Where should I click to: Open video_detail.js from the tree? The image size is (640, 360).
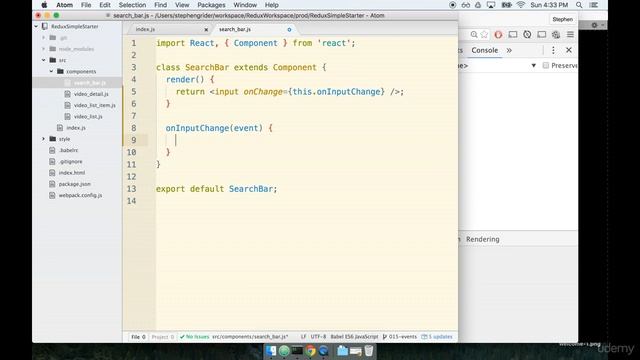pyautogui.click(x=91, y=94)
